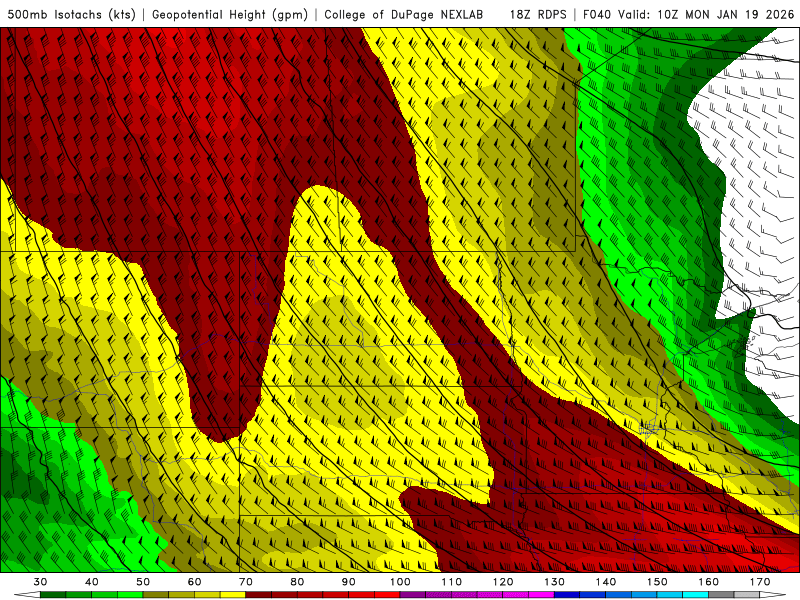Click the legend value 120
This screenshot has height=600, width=800.
(x=503, y=582)
